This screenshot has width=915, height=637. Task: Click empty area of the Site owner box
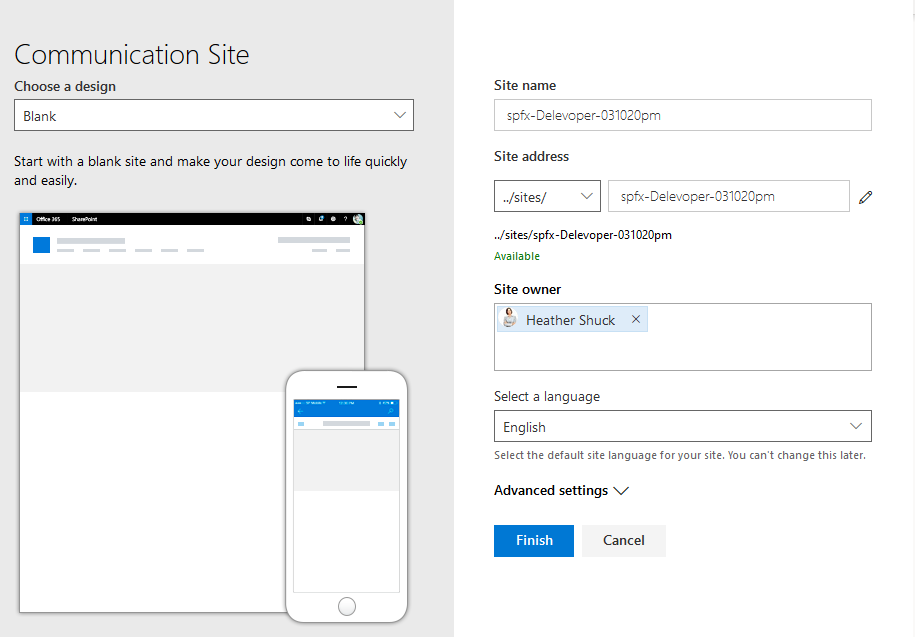682,352
